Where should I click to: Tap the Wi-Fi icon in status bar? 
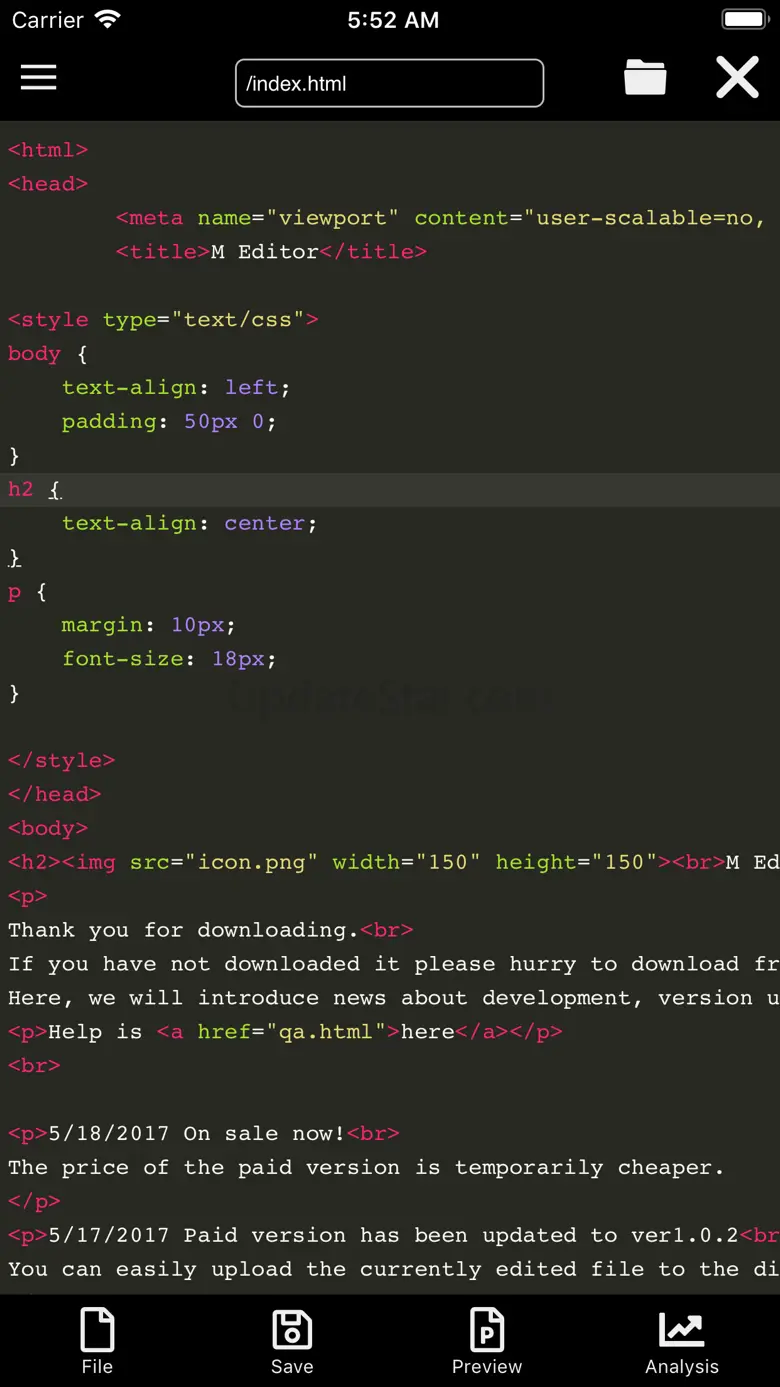(x=107, y=20)
